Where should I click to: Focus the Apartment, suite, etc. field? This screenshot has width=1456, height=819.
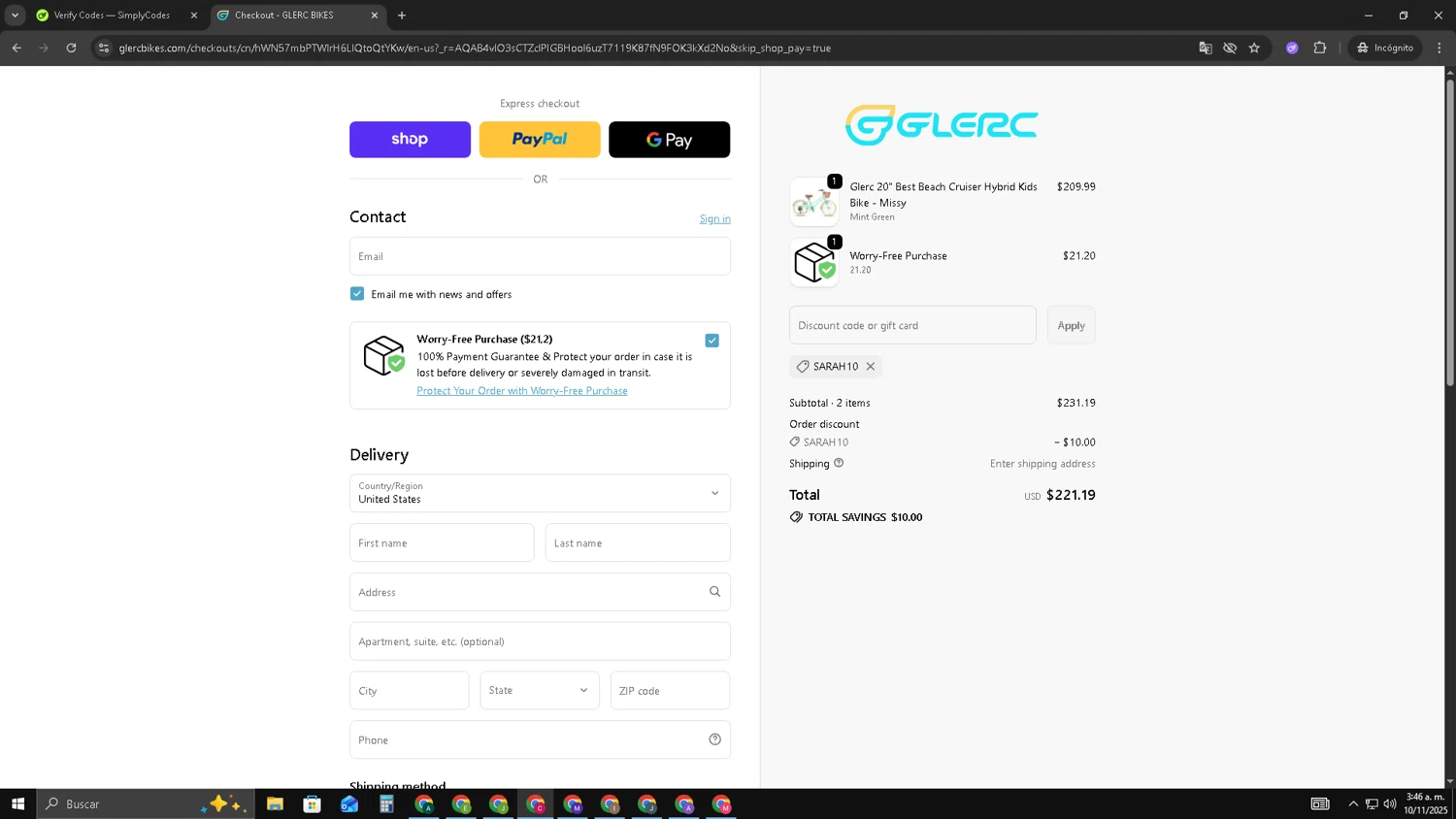pos(540,641)
